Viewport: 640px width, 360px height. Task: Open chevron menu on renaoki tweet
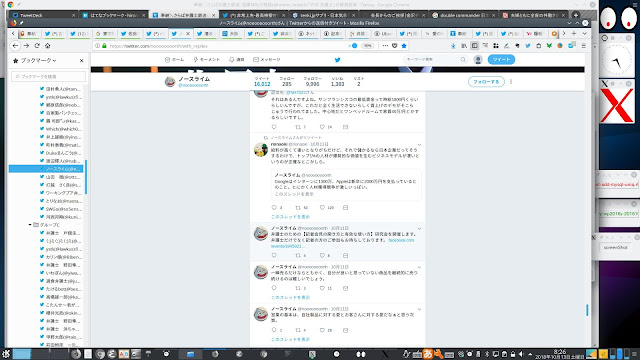[x=419, y=144]
